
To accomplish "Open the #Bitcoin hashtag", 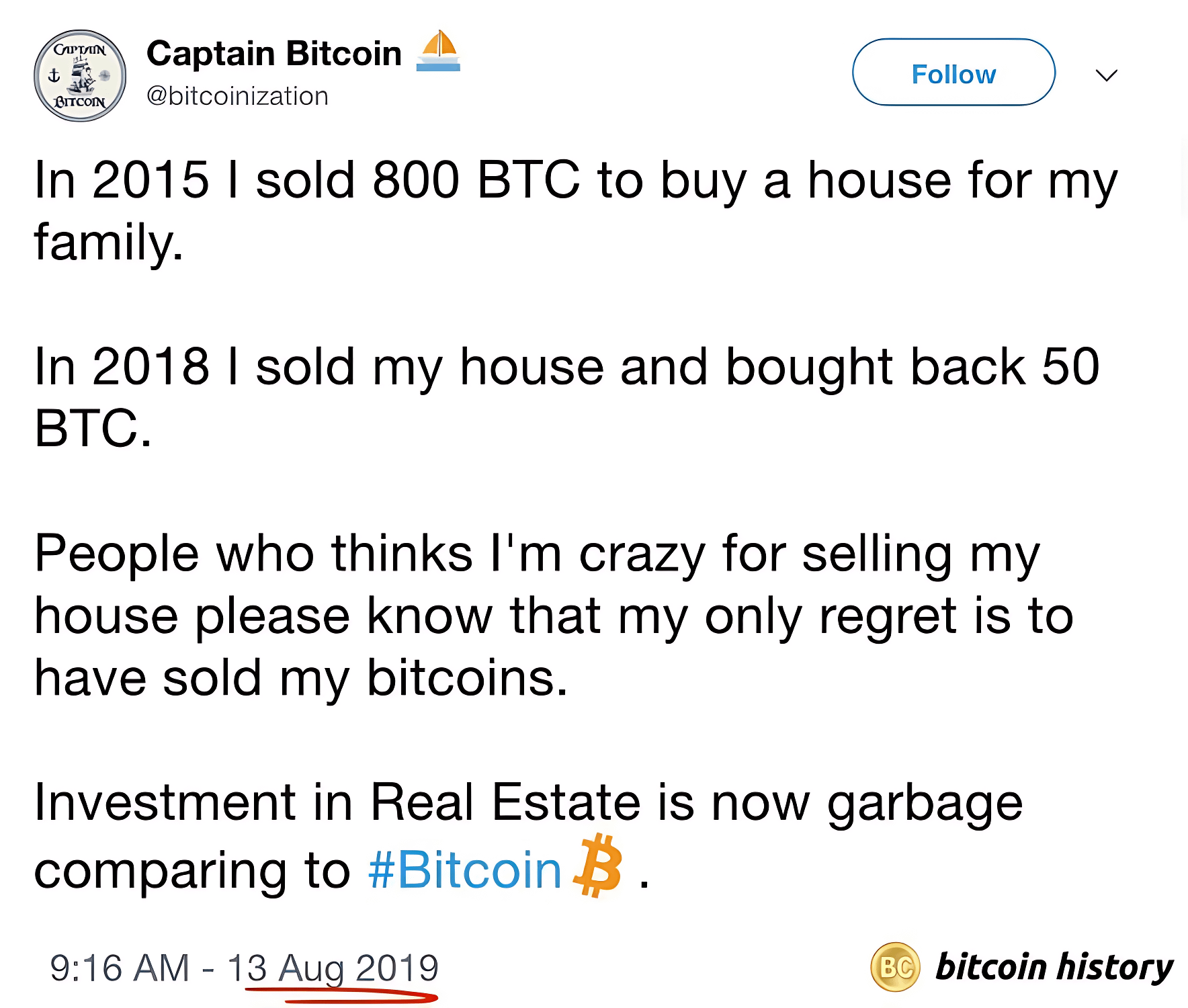I will [465, 870].
